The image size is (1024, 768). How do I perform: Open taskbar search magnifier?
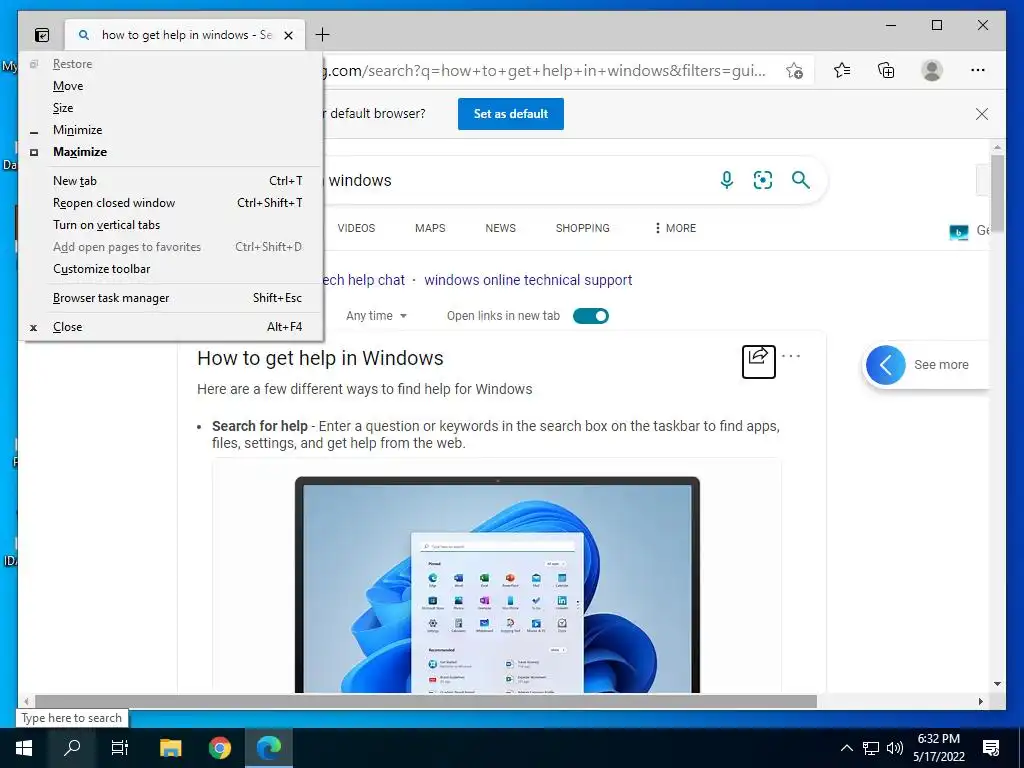click(x=72, y=748)
